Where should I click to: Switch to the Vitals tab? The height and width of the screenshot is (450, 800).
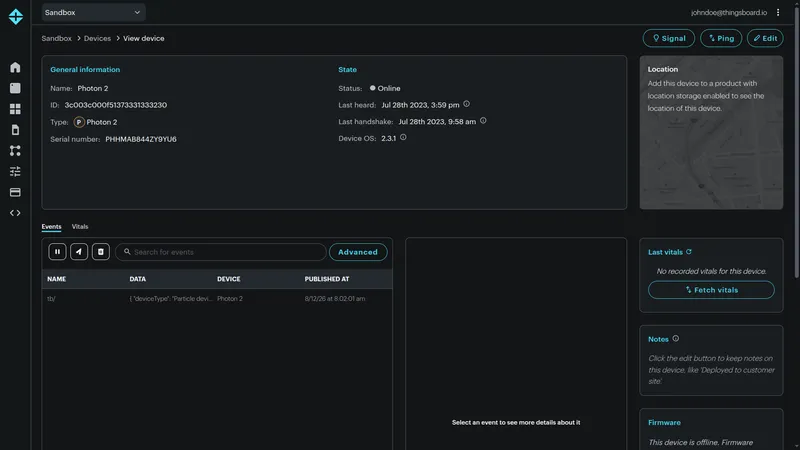coord(80,227)
